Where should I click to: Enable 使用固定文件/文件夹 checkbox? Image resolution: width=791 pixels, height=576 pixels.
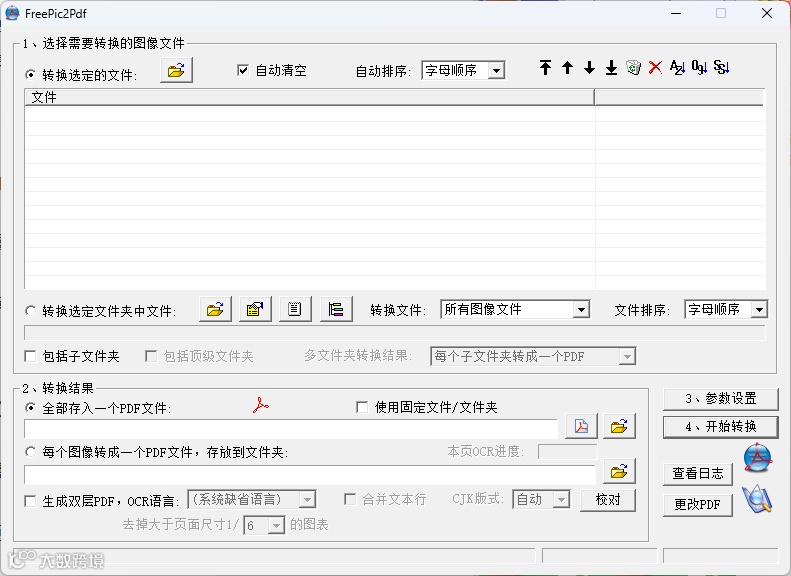362,407
